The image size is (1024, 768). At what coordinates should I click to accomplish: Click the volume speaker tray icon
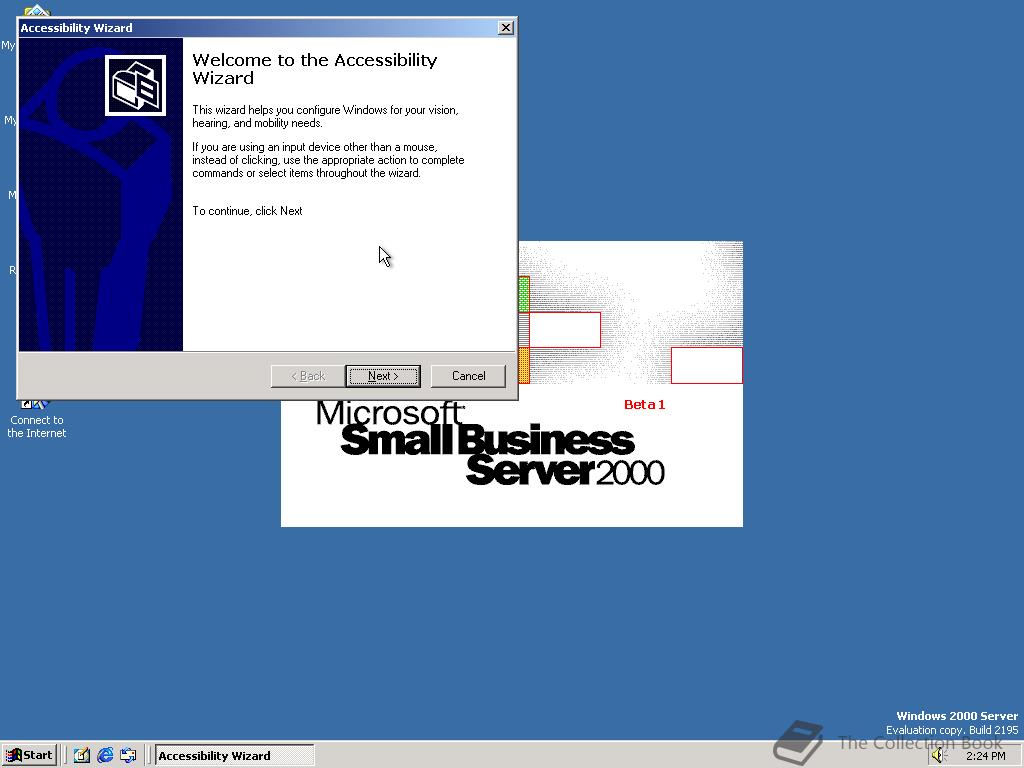pyautogui.click(x=938, y=756)
